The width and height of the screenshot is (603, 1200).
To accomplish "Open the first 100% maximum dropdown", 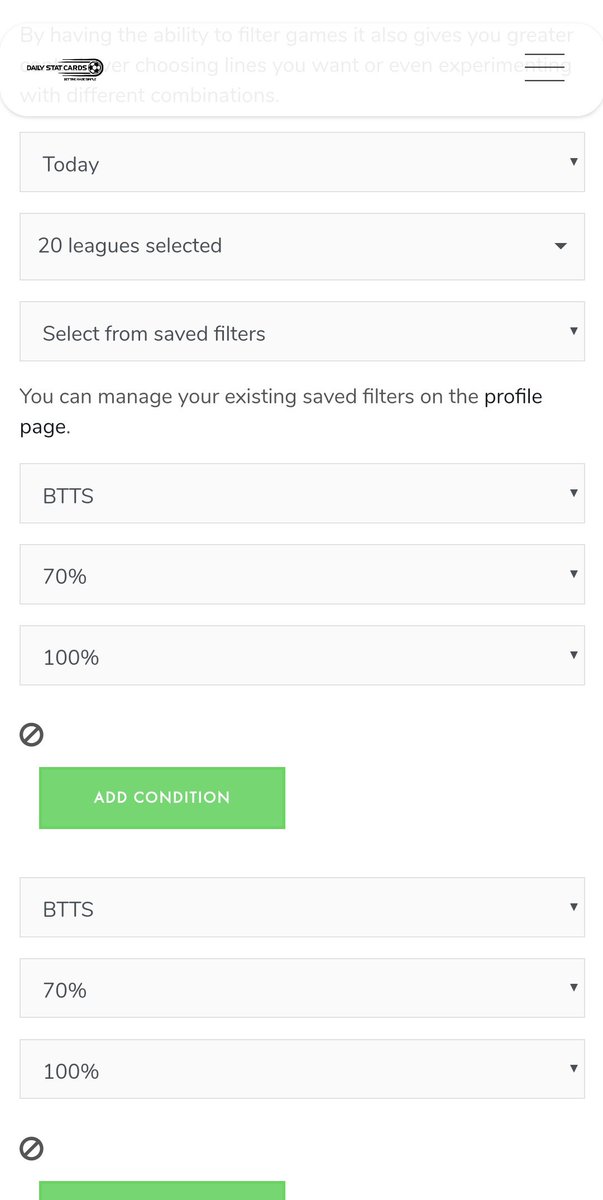I will [302, 656].
